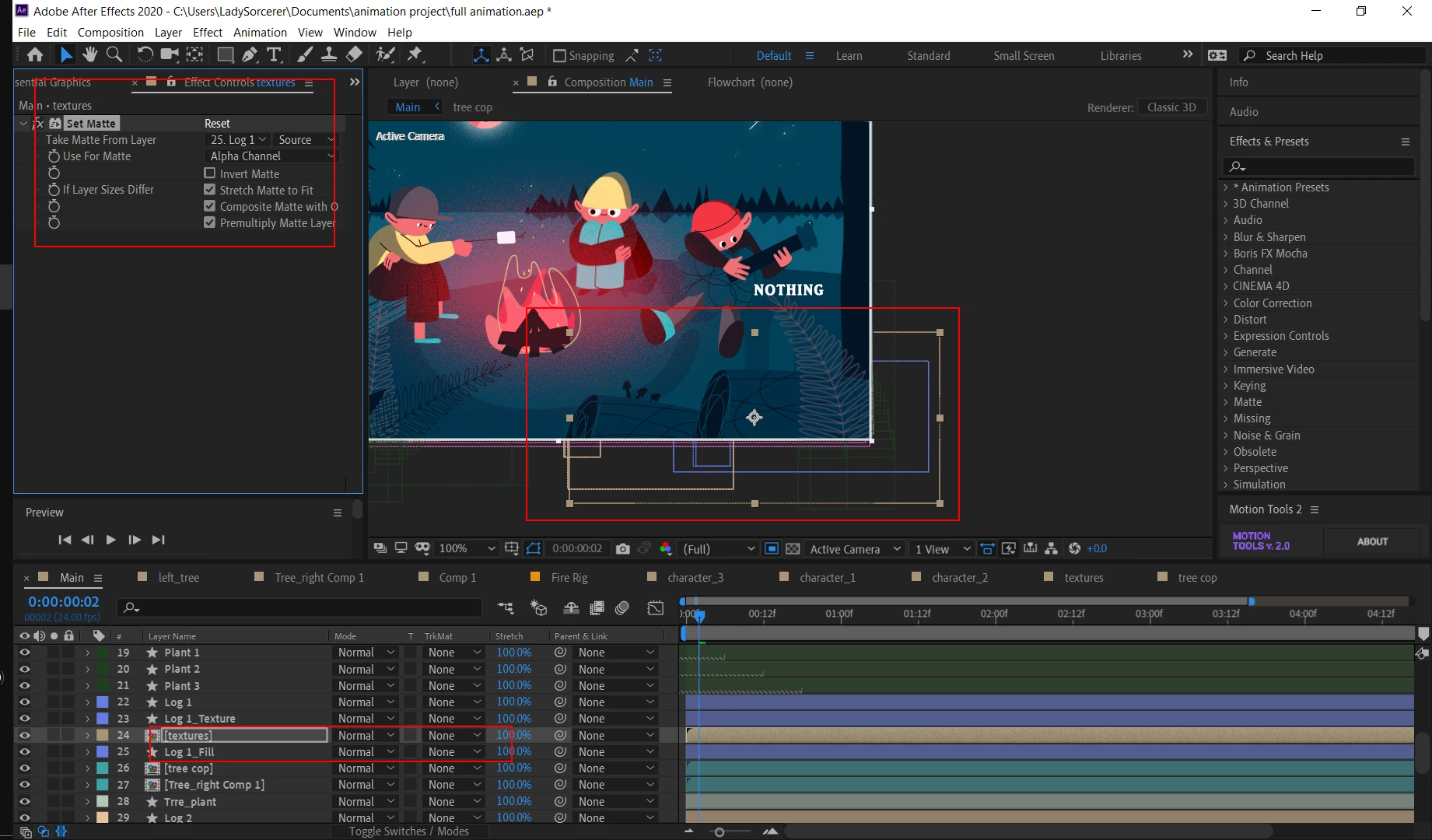Select the Roto Brush tool
This screenshot has height=840, width=1432.
385,54
